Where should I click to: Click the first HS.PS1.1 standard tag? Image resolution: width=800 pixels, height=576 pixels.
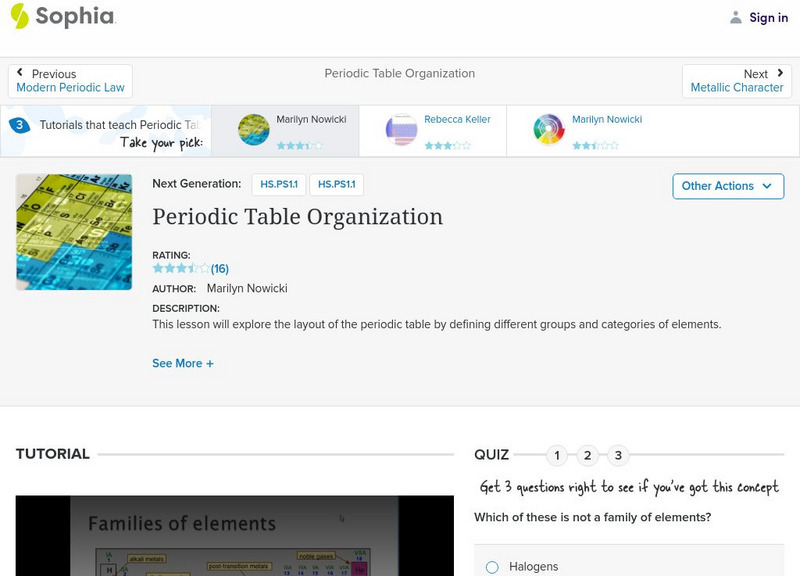[x=278, y=184]
